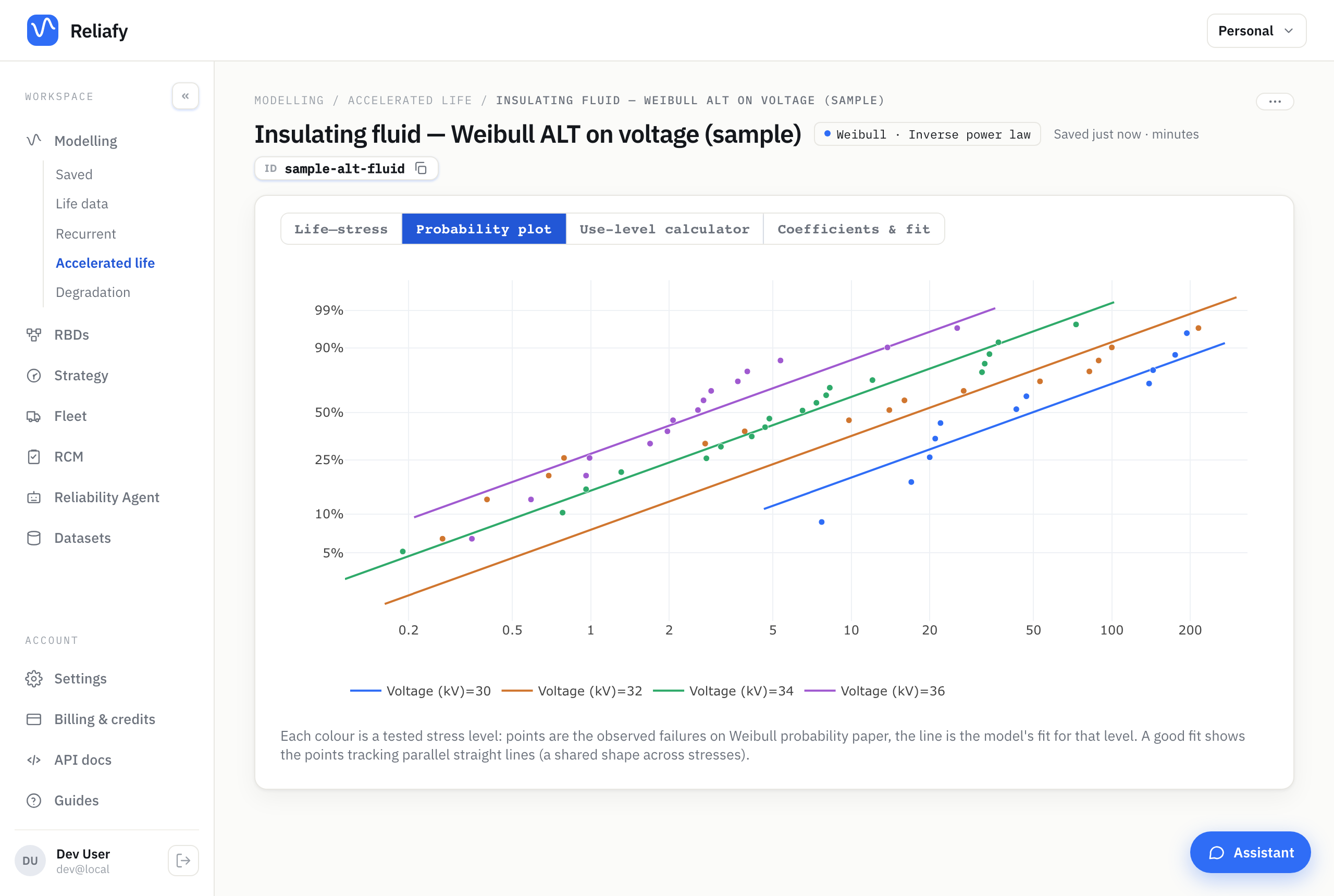Click the 50% y-axis label
This screenshot has width=1334, height=896.
(x=329, y=413)
